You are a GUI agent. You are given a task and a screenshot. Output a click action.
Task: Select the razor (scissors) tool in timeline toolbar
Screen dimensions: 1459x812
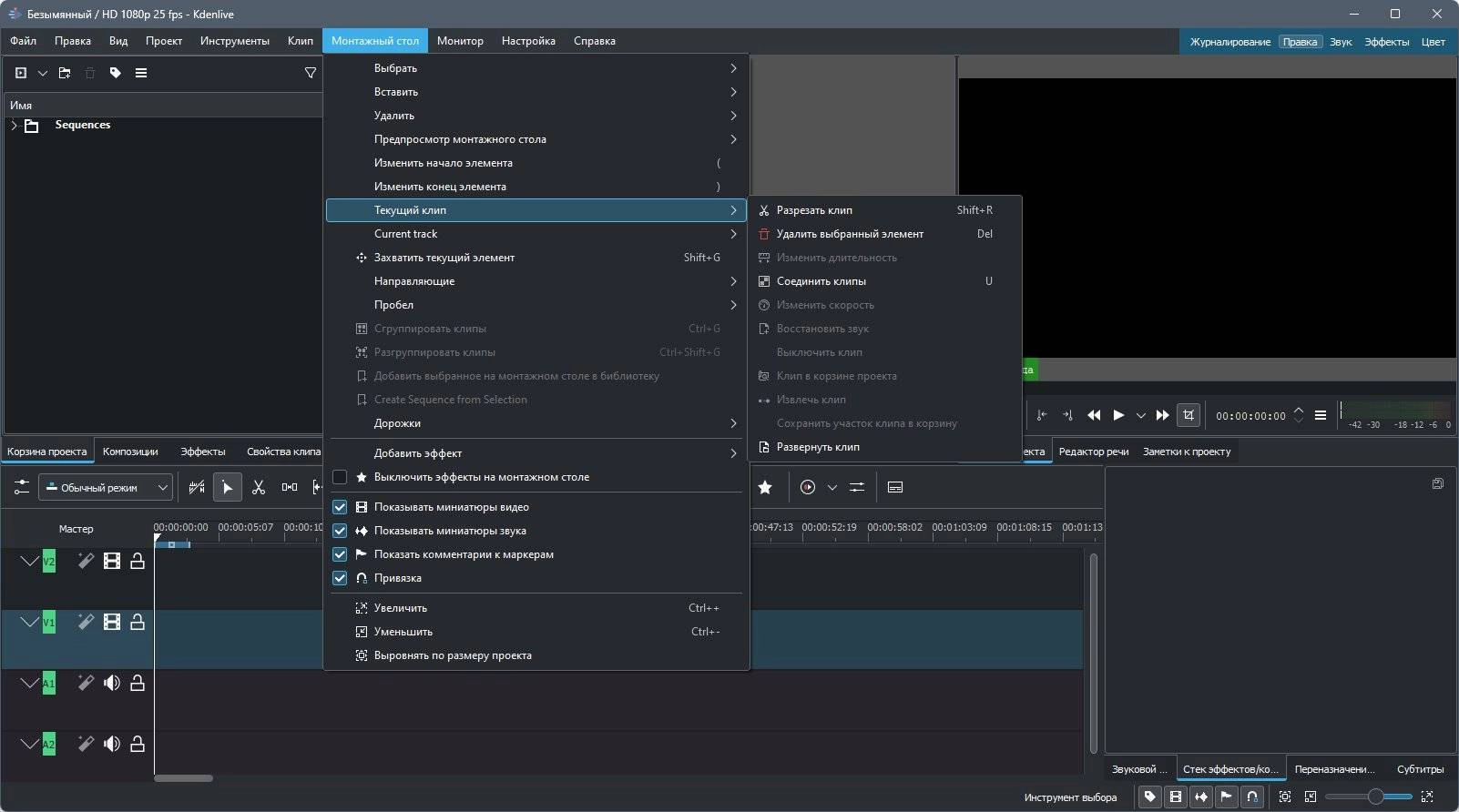259,487
